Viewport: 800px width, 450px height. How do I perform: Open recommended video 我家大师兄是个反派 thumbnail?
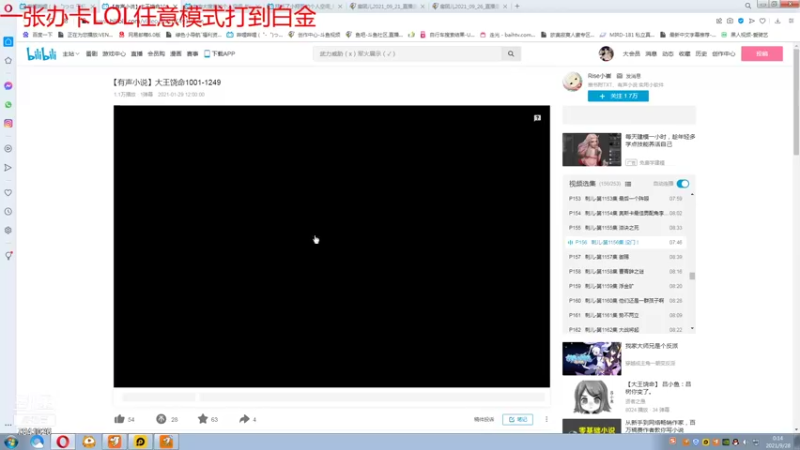click(x=592, y=359)
